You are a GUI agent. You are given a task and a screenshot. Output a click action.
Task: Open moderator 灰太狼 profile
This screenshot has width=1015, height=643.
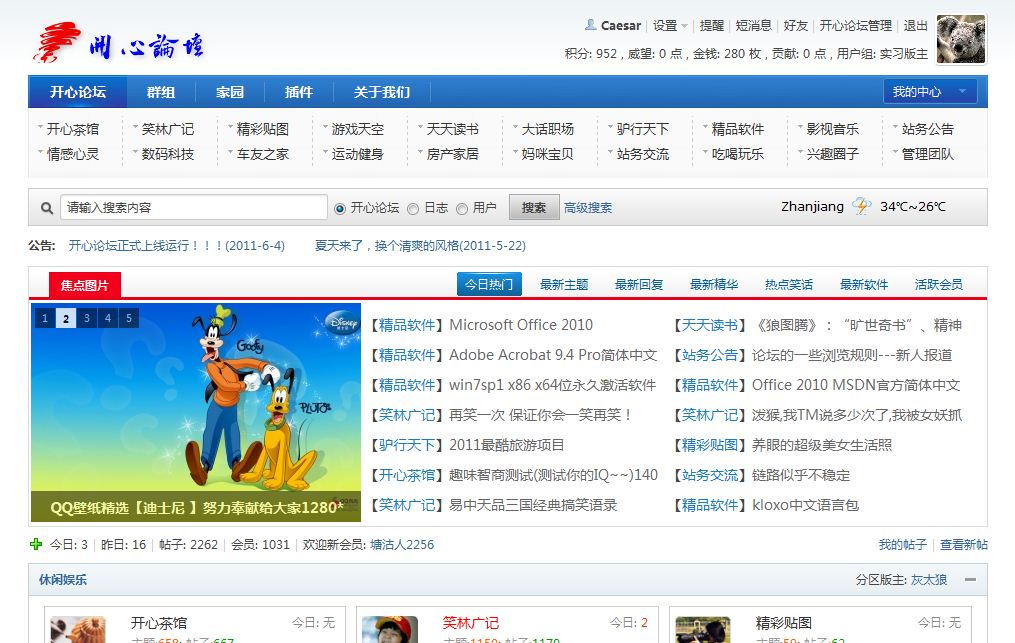(x=929, y=580)
